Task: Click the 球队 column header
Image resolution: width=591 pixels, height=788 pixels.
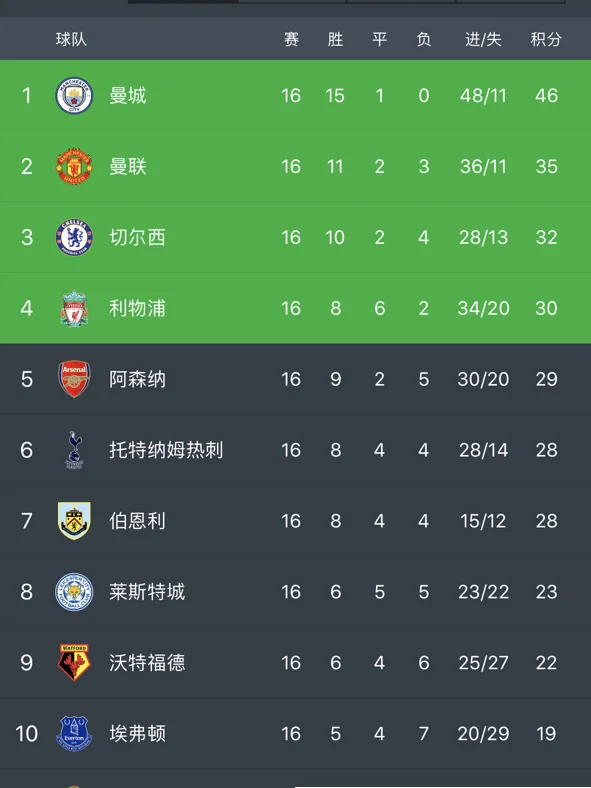Action: (71, 39)
